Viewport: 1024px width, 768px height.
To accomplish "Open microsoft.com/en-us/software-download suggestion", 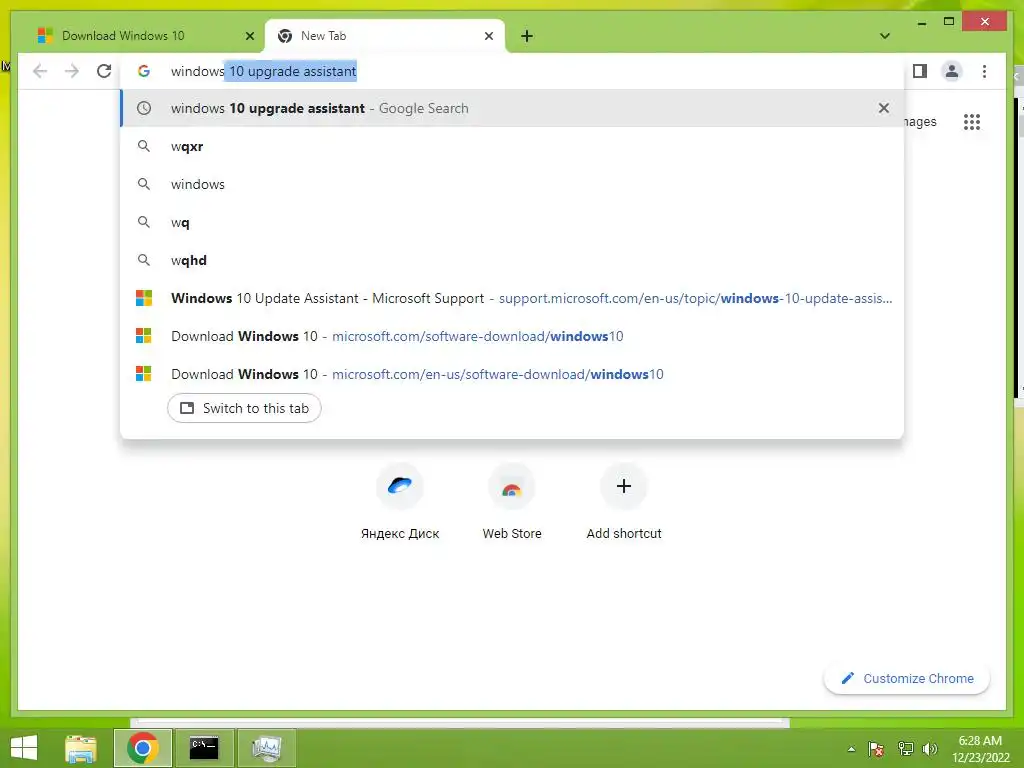I will click(513, 374).
